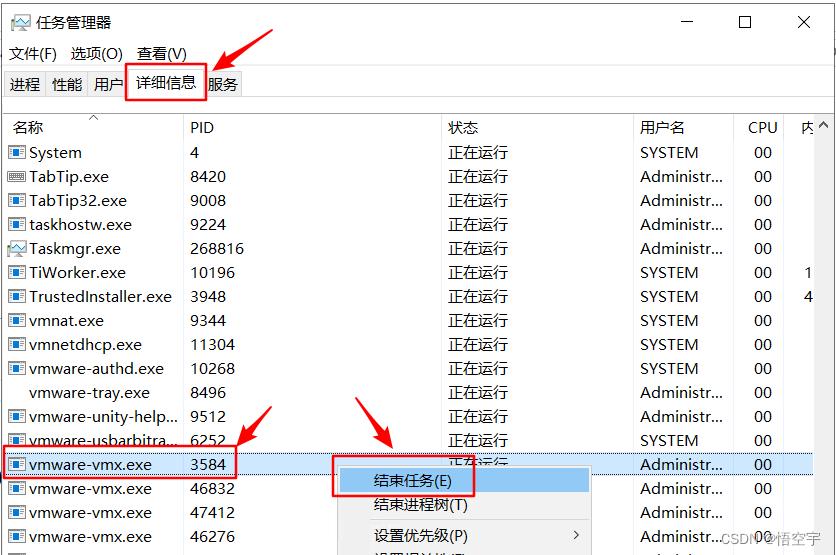Click the Taskmgr.exe process icon

(17, 248)
